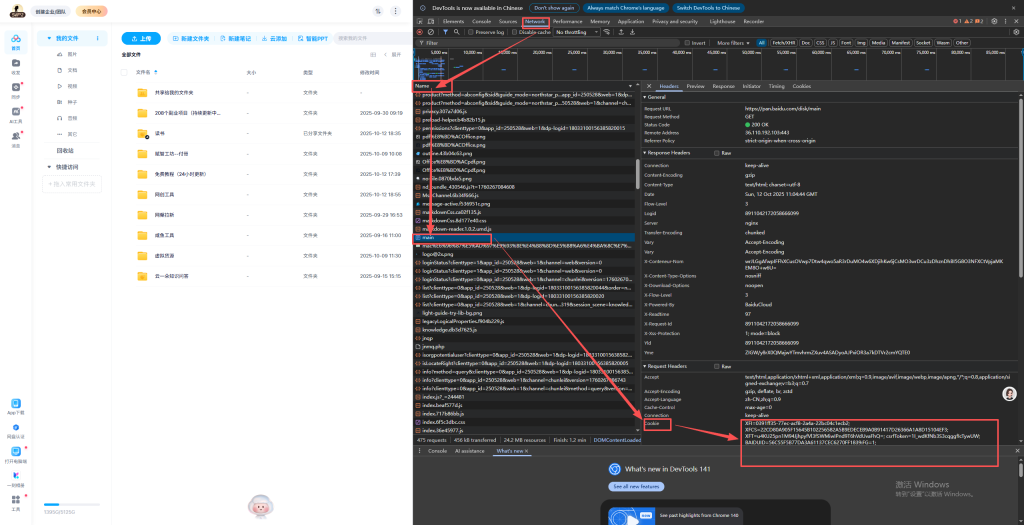Click the clear network log icon

431,32
